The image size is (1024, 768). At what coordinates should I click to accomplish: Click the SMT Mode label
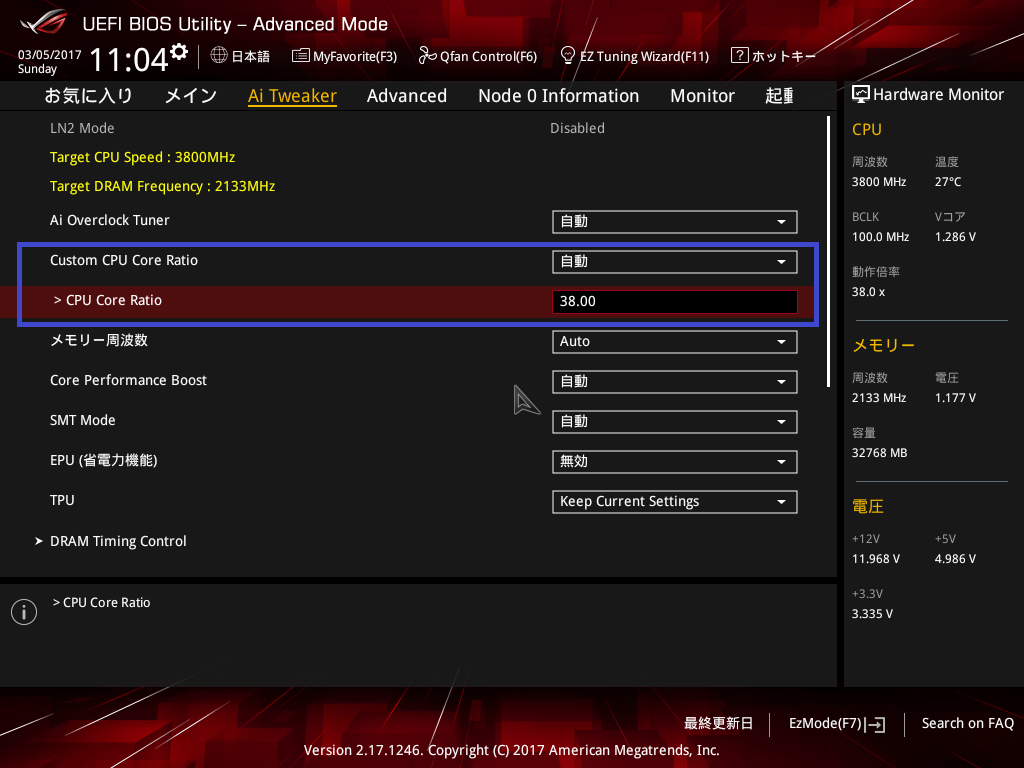82,421
